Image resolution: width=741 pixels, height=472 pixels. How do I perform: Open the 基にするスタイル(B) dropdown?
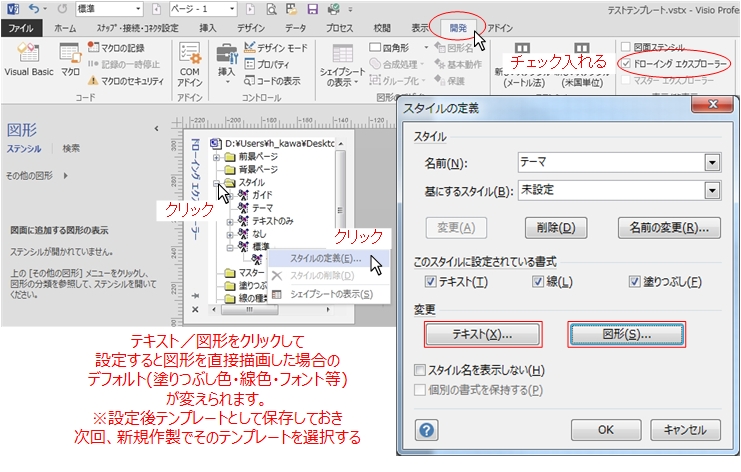(712, 191)
